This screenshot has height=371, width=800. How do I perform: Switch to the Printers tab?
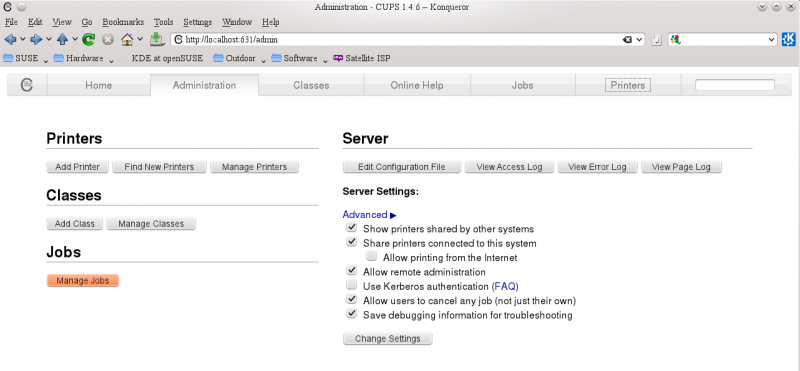tap(628, 85)
